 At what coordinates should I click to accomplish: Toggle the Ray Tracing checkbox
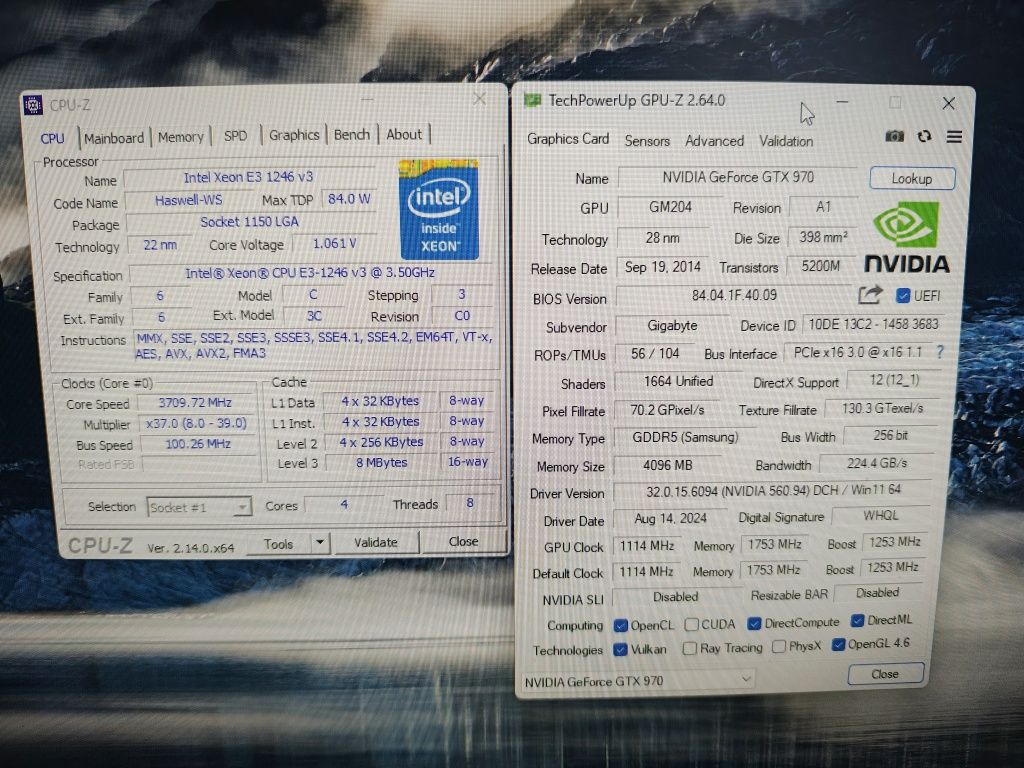(x=689, y=648)
